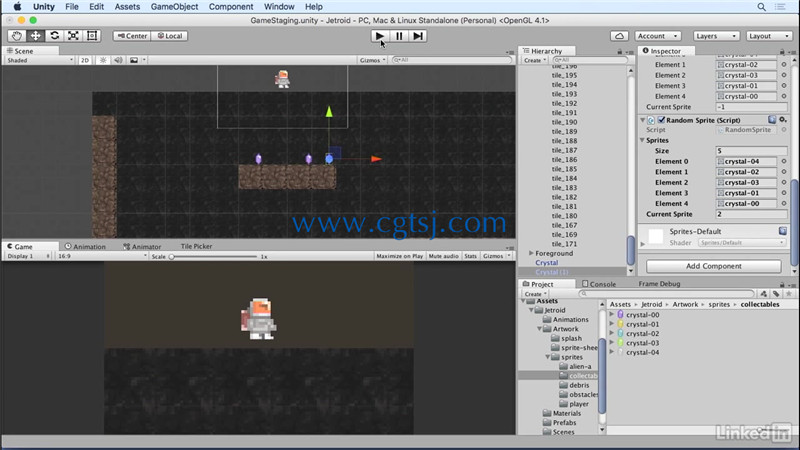This screenshot has height=450, width=800.
Task: Open object picker for Element 0 crystal-04
Action: pyautogui.click(x=784, y=161)
